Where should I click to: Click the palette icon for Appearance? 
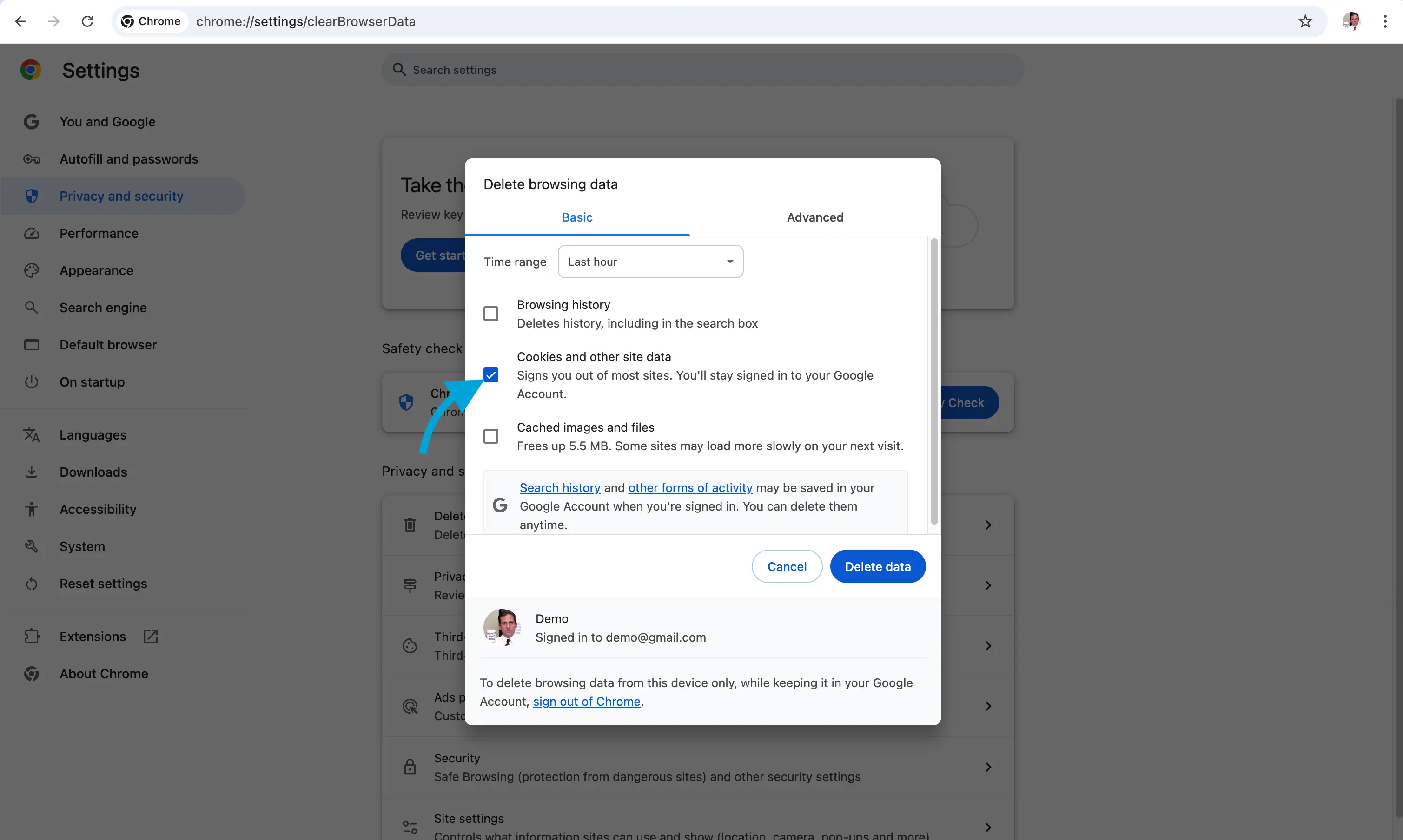pyautogui.click(x=32, y=270)
